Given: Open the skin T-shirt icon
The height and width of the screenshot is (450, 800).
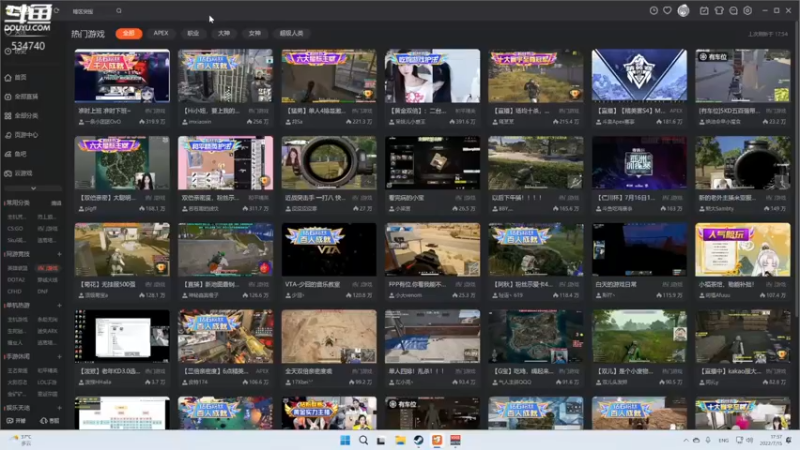Looking at the screenshot, I should 719,10.
